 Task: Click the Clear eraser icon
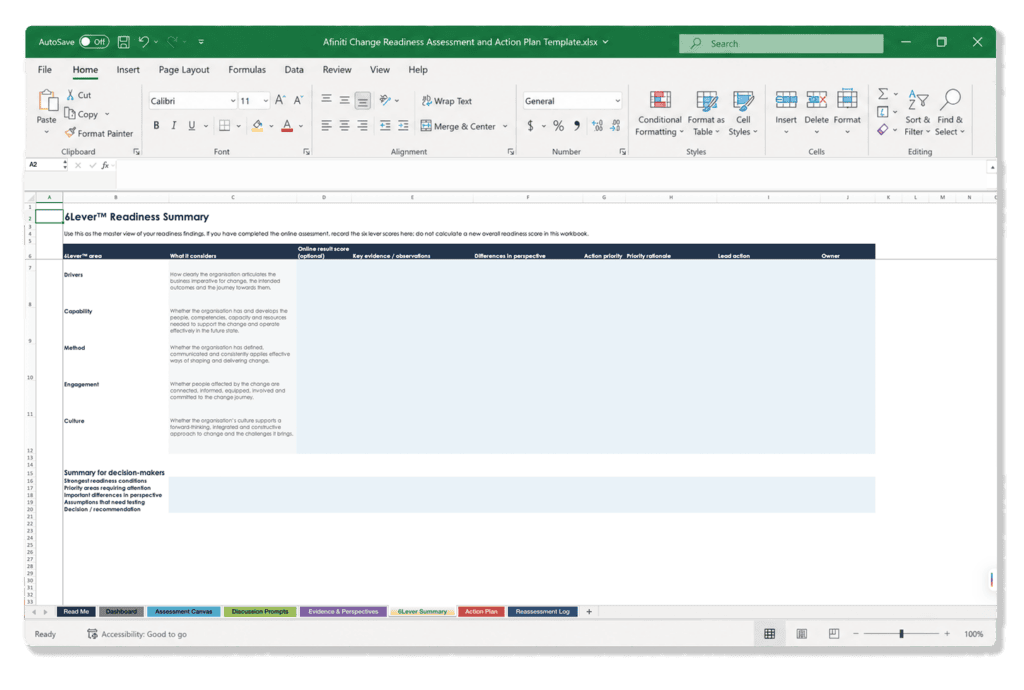coord(883,130)
